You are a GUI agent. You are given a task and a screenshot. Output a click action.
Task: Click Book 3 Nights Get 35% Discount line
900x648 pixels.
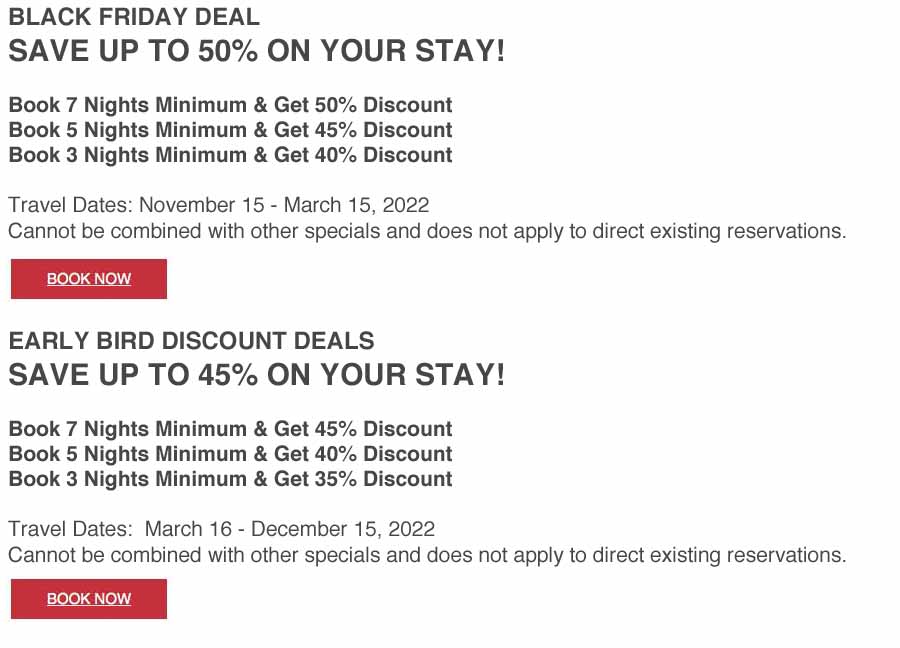[230, 479]
